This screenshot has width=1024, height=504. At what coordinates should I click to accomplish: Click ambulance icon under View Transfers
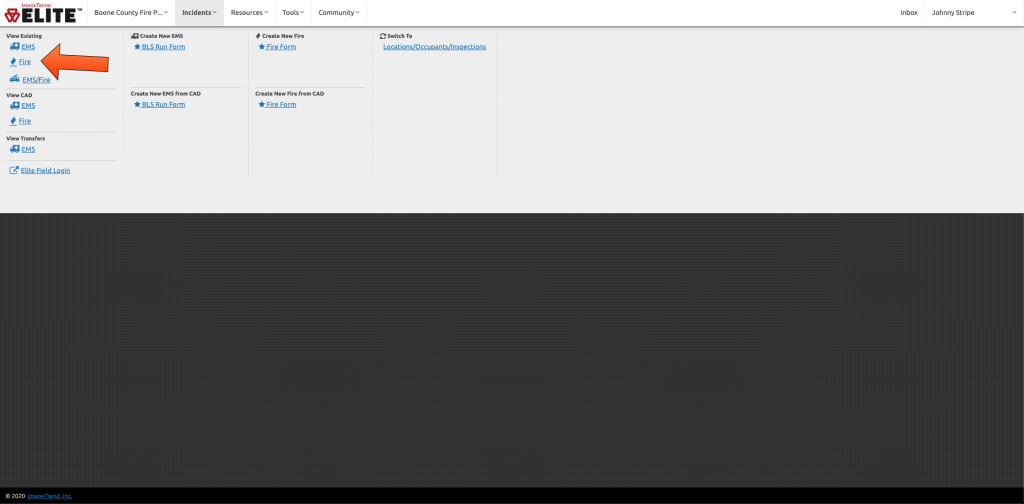tap(15, 149)
